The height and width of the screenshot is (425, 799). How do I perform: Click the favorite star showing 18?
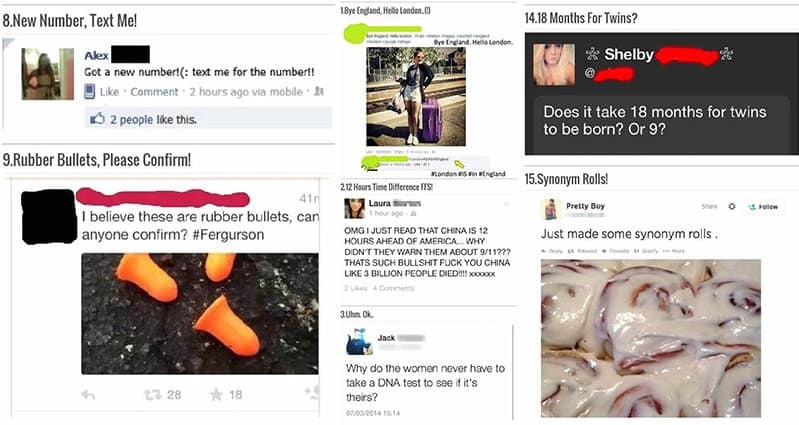(x=216, y=394)
